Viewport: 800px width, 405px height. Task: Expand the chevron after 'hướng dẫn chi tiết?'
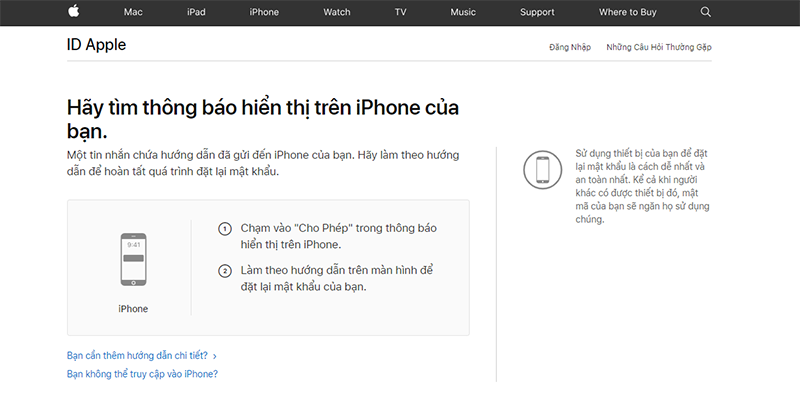tap(215, 357)
